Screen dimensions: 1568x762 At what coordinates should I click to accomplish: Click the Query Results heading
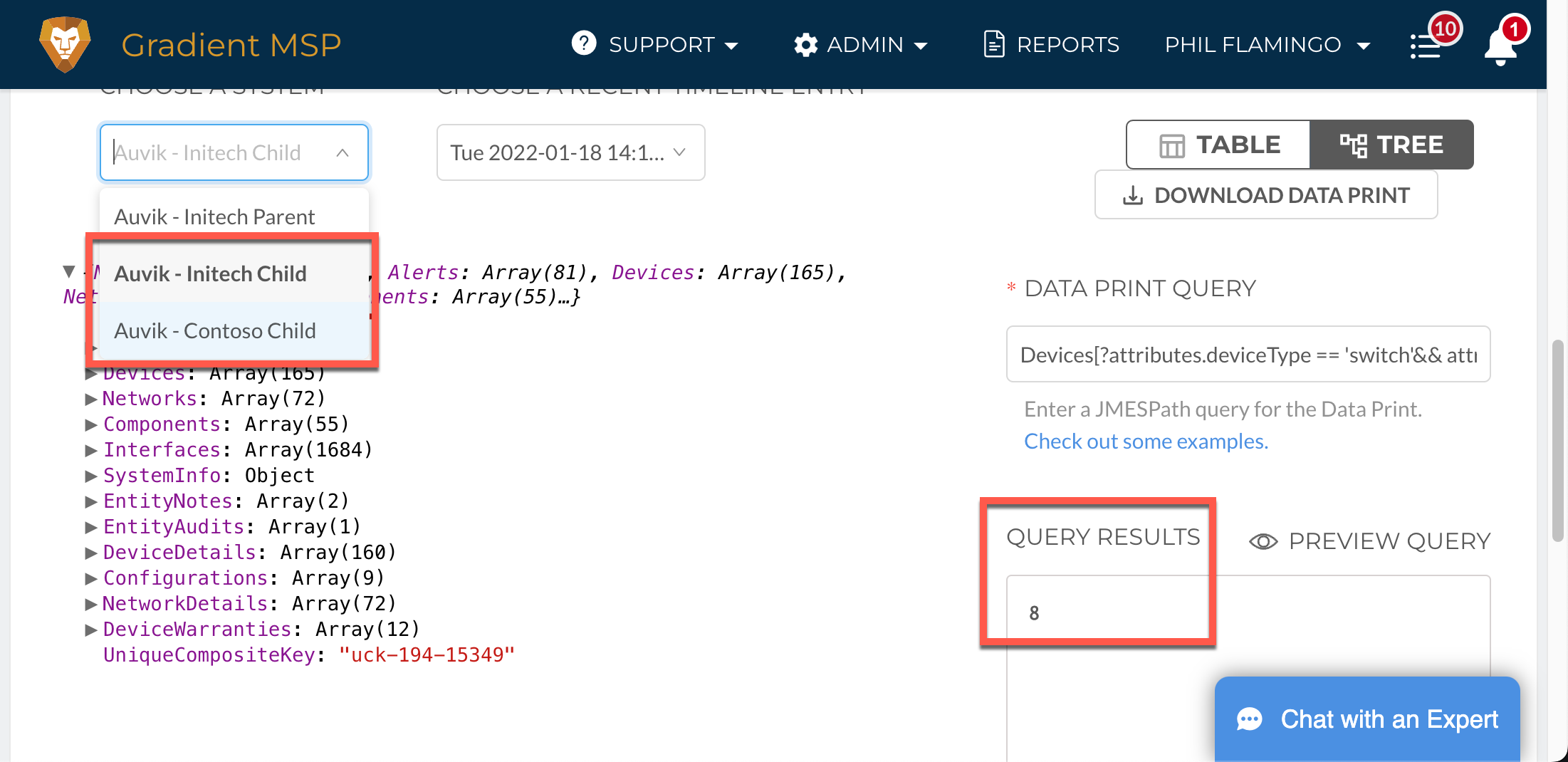pyautogui.click(x=1103, y=537)
